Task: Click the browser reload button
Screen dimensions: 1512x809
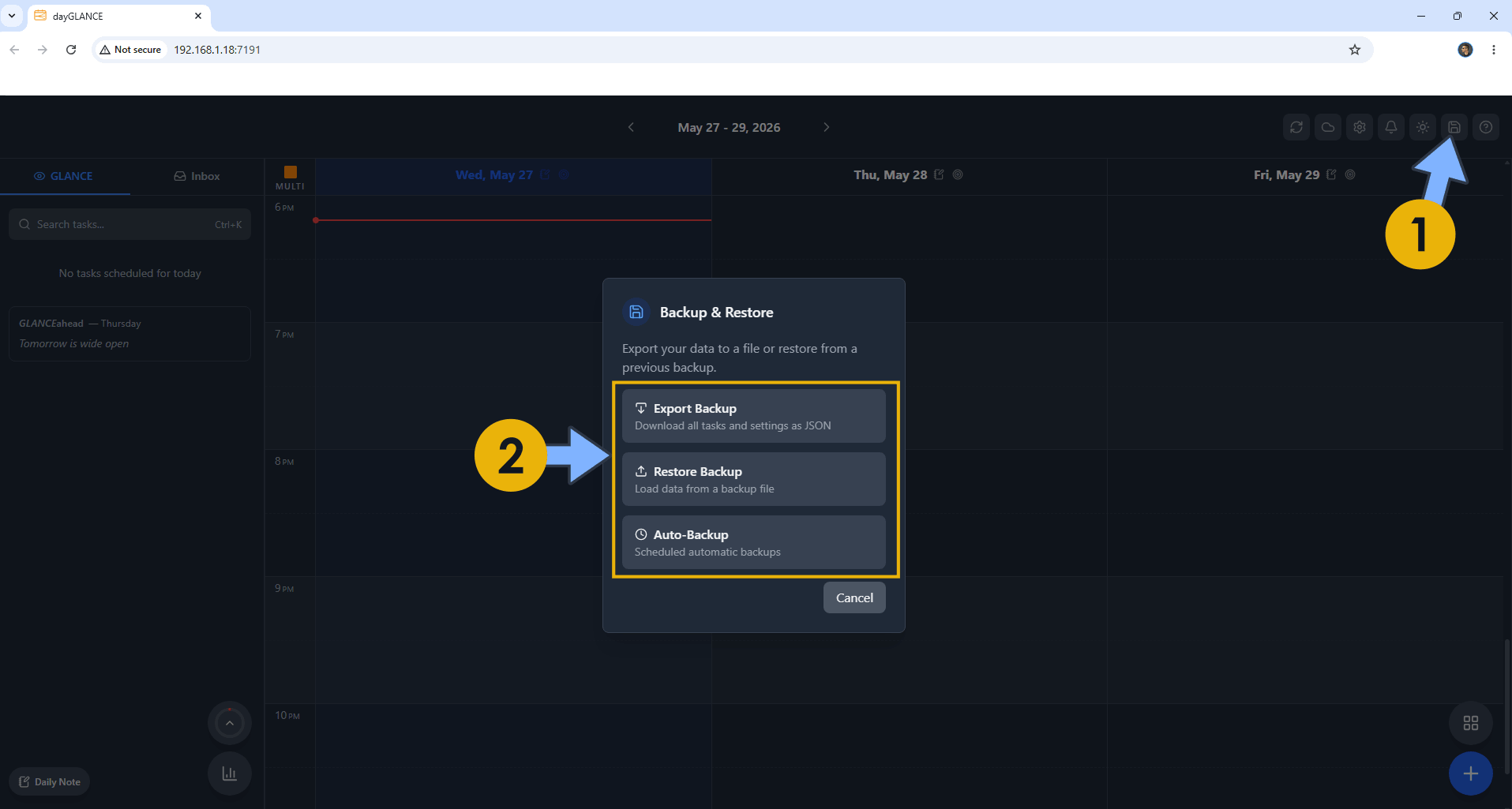Action: (71, 50)
